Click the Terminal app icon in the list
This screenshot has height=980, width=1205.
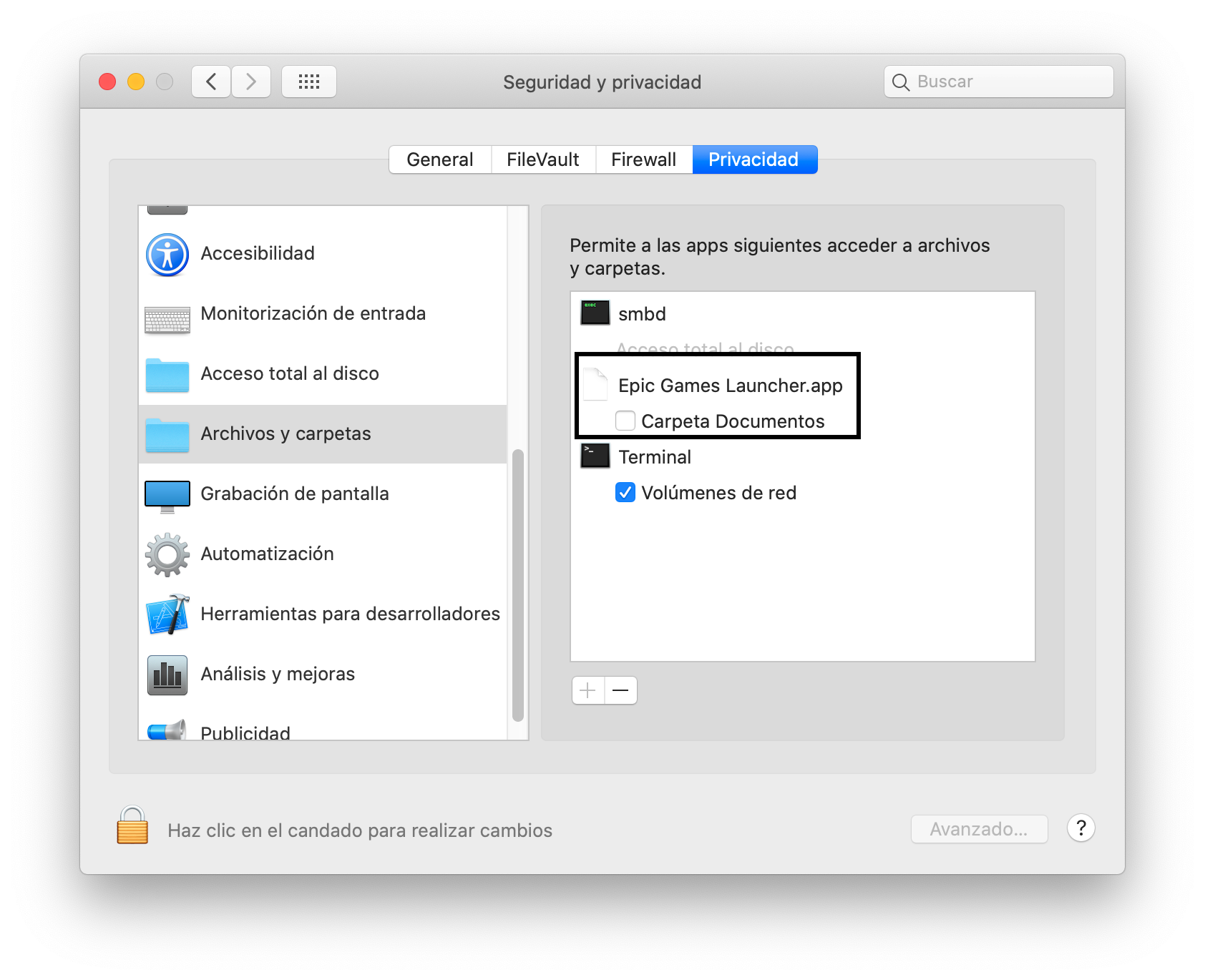595,456
